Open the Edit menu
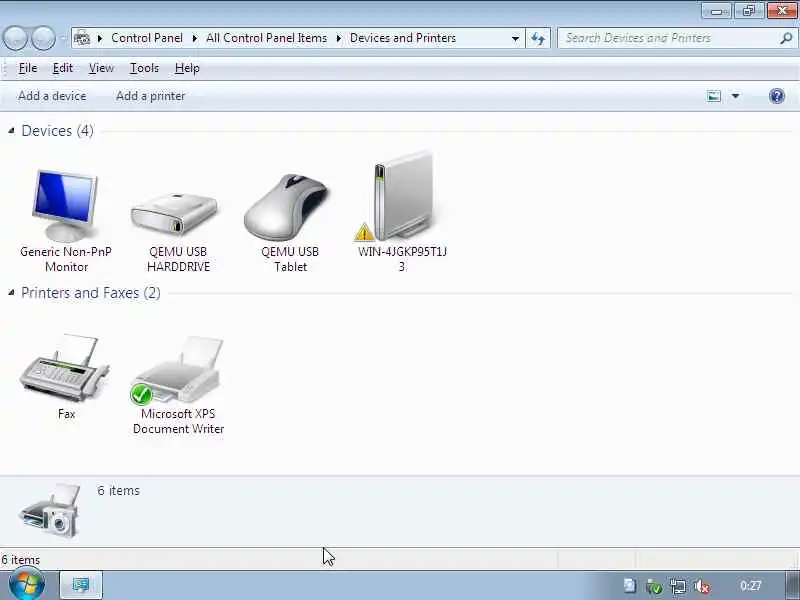The image size is (800, 600). click(x=63, y=68)
